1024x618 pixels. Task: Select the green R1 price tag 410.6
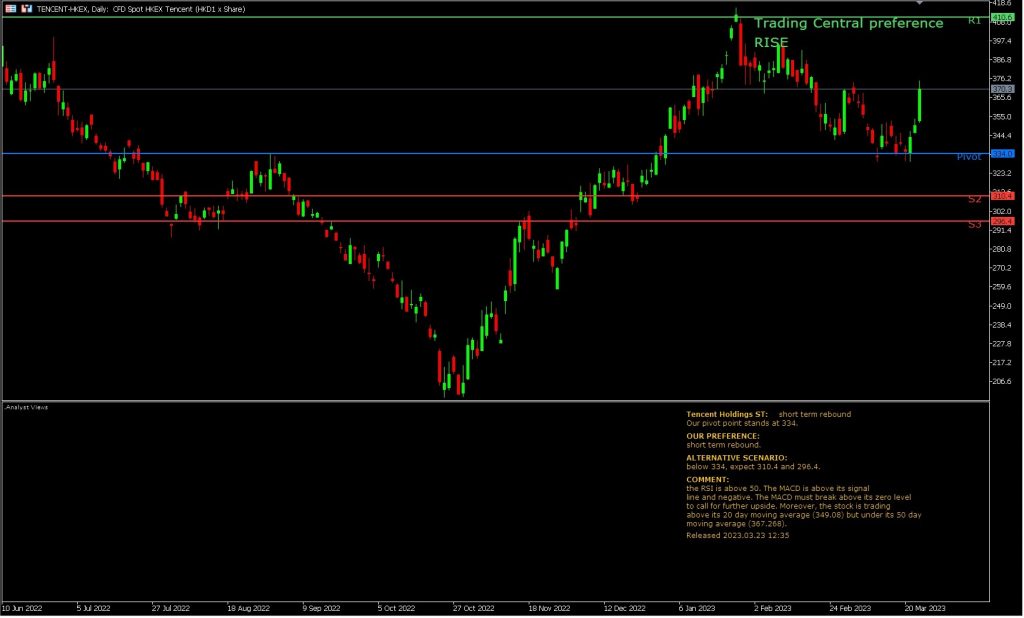[1002, 17]
